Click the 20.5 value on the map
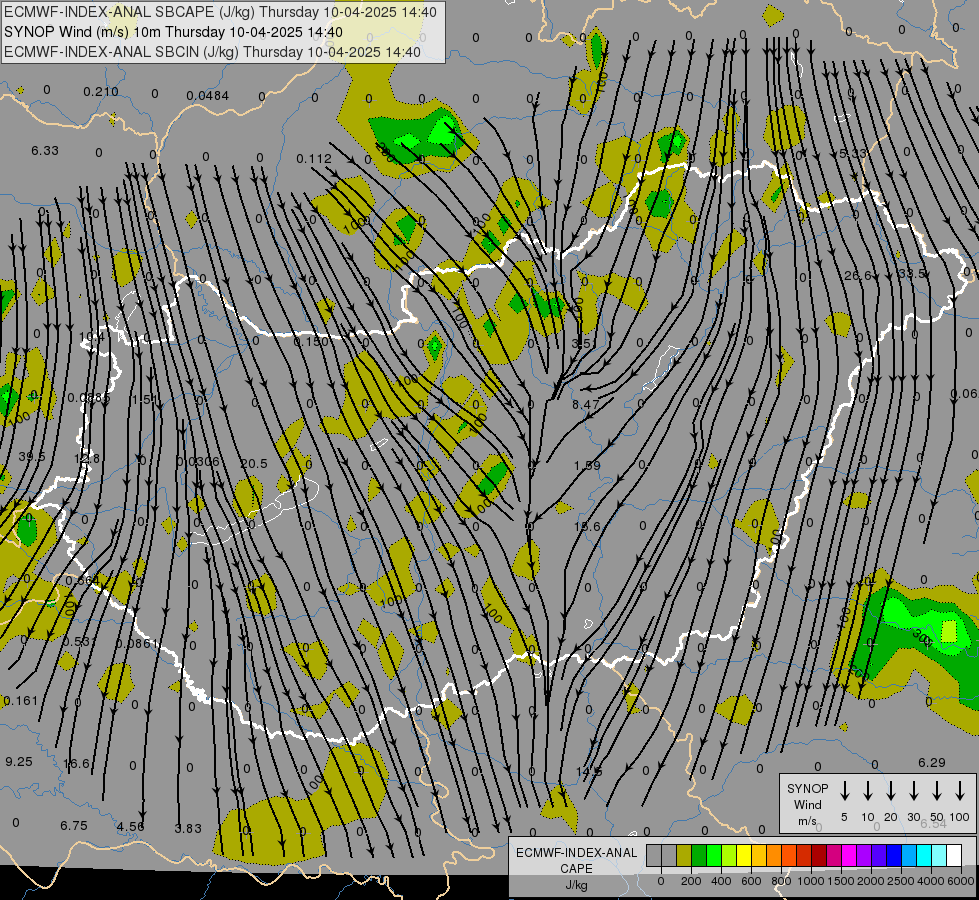The image size is (979, 900). (253, 463)
